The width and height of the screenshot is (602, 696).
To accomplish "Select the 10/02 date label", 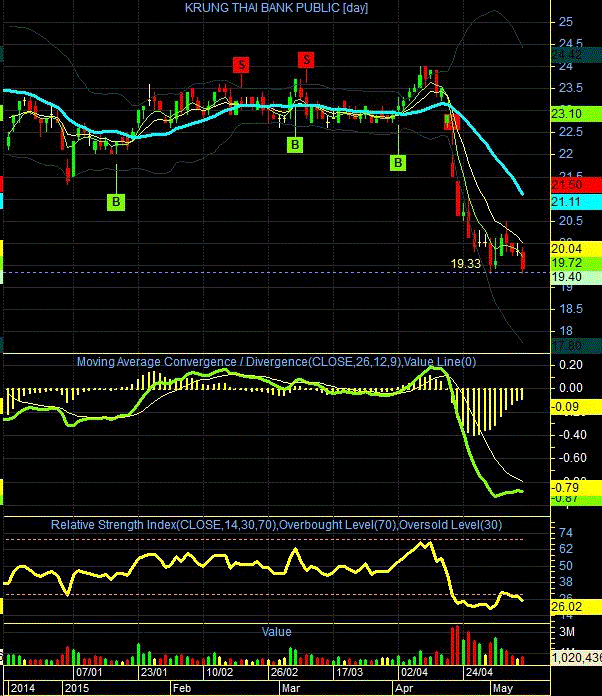I will pyautogui.click(x=219, y=672).
